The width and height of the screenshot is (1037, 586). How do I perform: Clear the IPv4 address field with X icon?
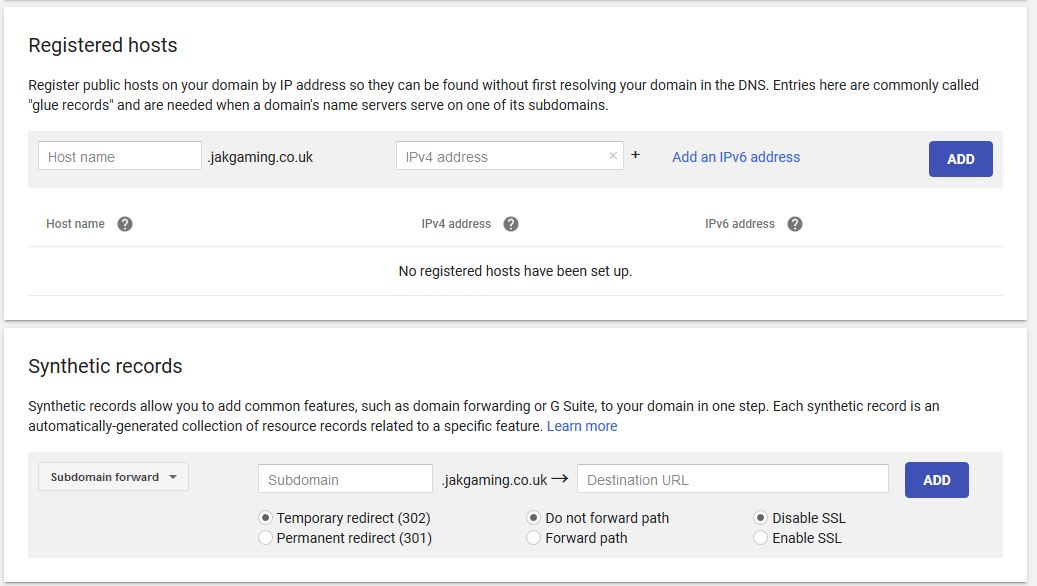(x=613, y=155)
